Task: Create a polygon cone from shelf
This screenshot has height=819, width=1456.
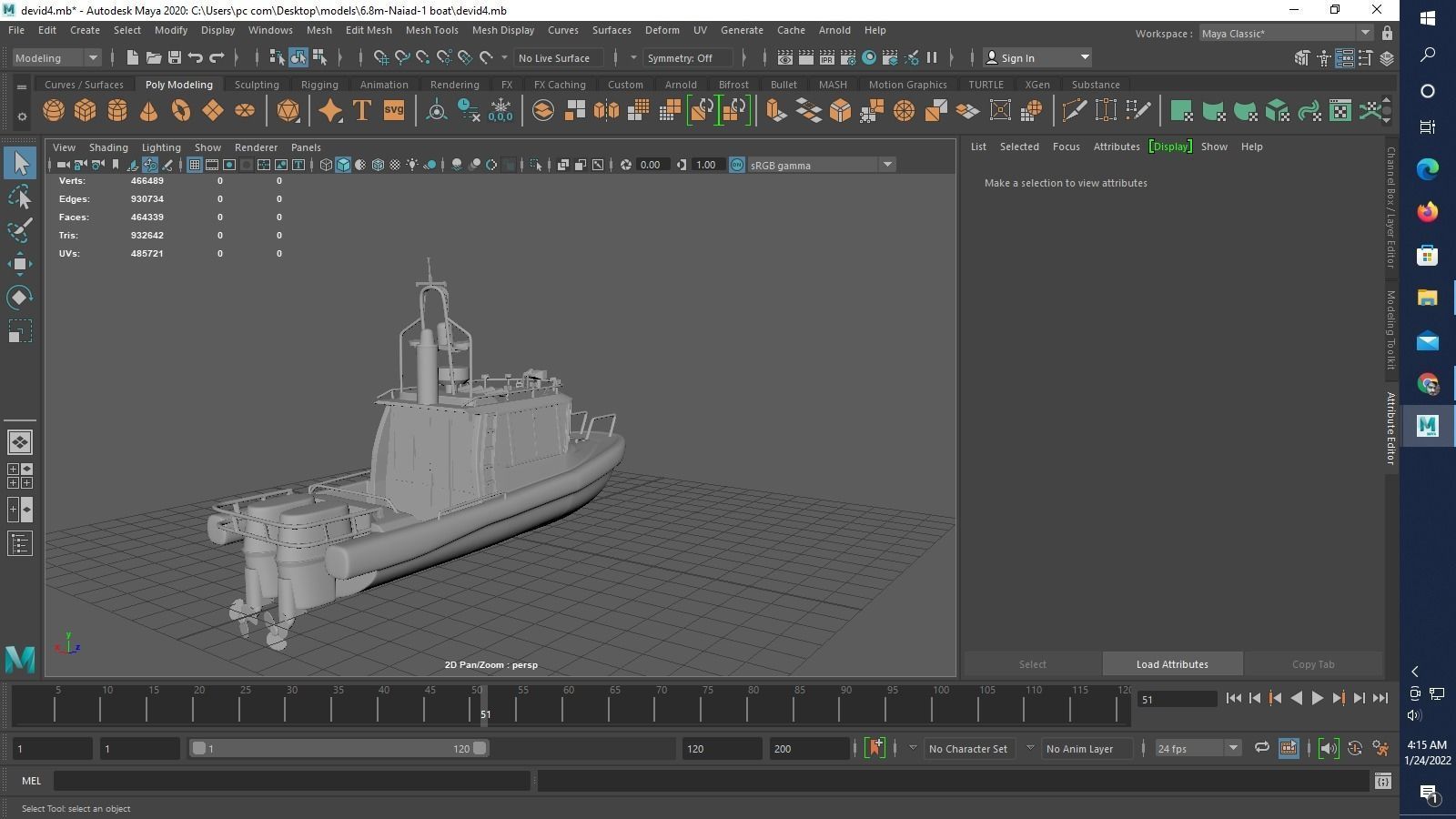Action: [148, 111]
